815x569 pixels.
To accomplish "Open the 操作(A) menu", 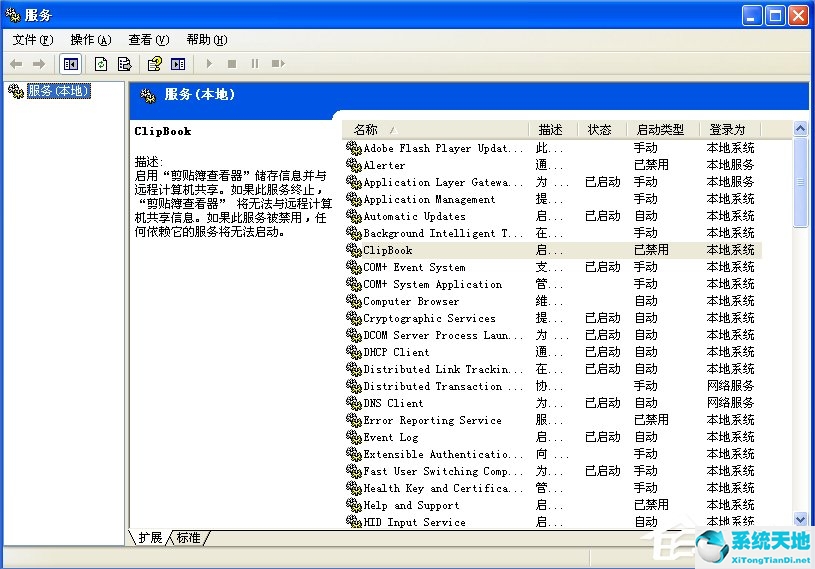I will coord(91,40).
